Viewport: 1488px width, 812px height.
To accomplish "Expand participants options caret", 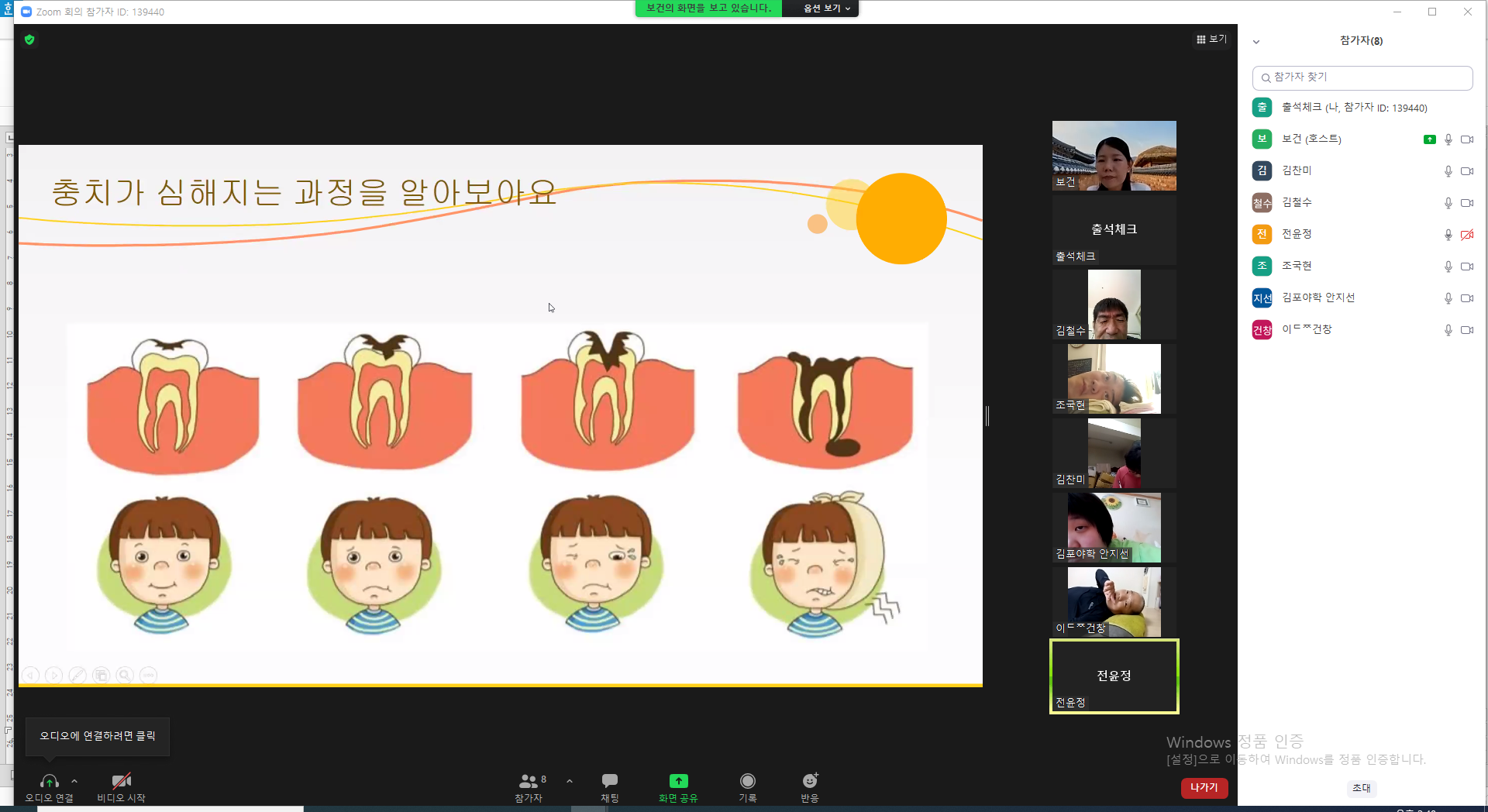I will click(x=570, y=781).
